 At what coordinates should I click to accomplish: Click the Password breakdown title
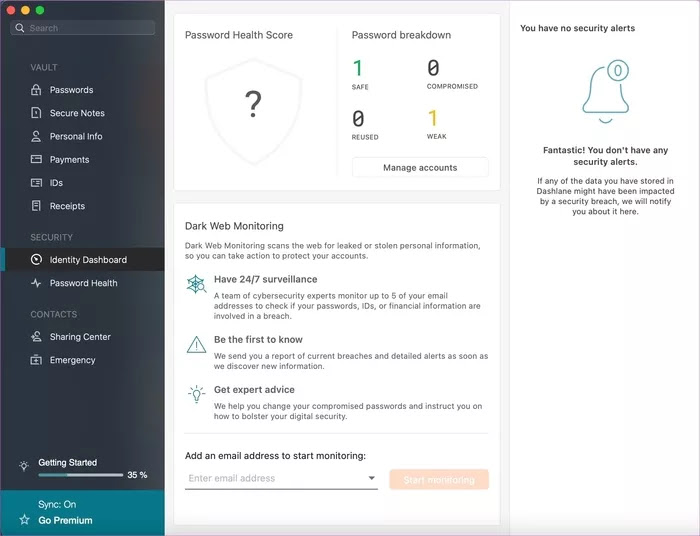coord(401,35)
